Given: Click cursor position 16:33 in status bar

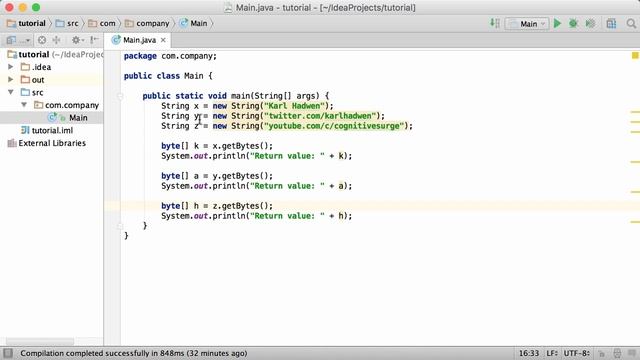Looking at the screenshot, I should tap(529, 353).
